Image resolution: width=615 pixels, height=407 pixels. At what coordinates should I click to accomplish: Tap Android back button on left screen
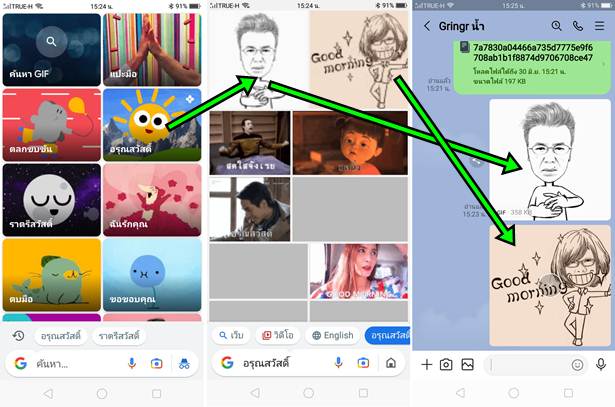(48, 393)
